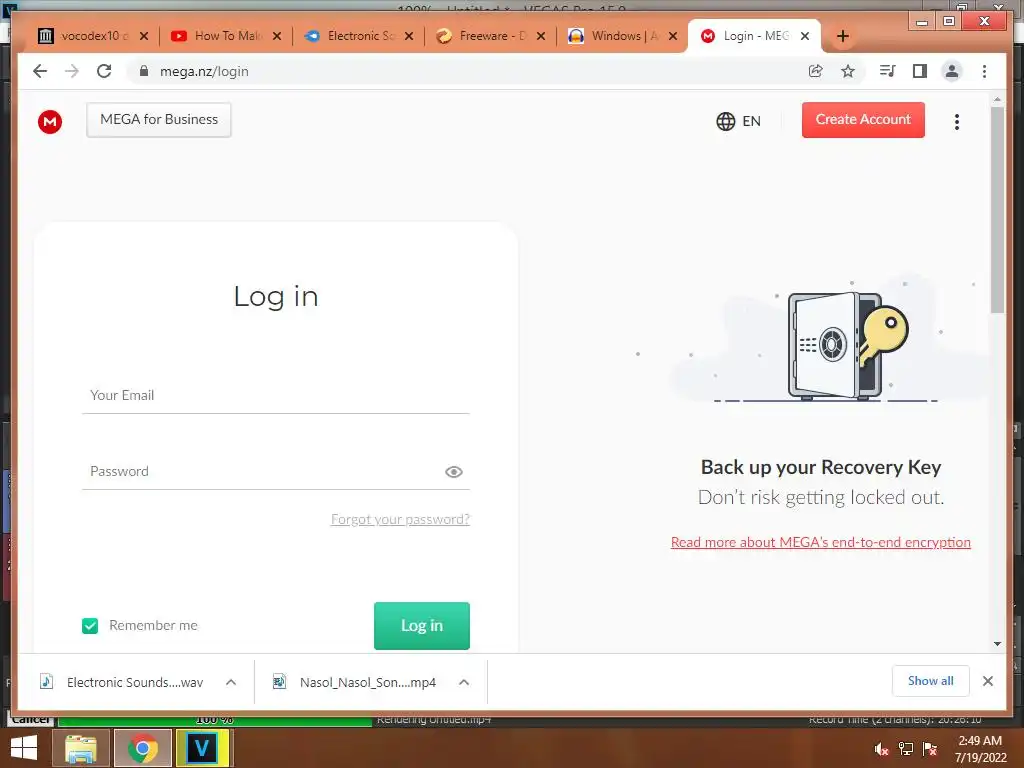The image size is (1024, 768).
Task: Click the MEGA for Business button
Action: 159,120
